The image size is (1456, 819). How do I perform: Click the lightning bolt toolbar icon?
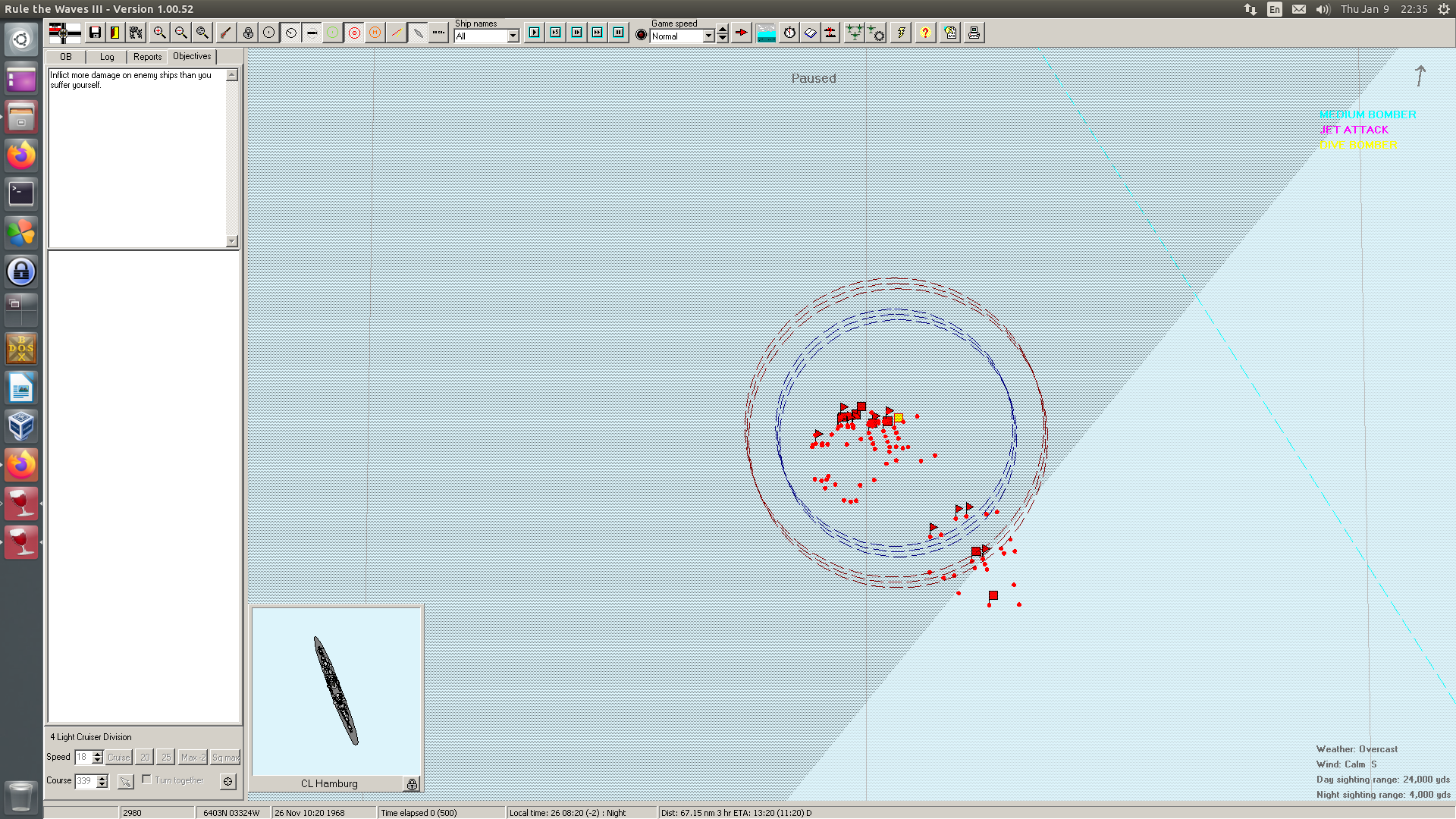pyautogui.click(x=901, y=33)
